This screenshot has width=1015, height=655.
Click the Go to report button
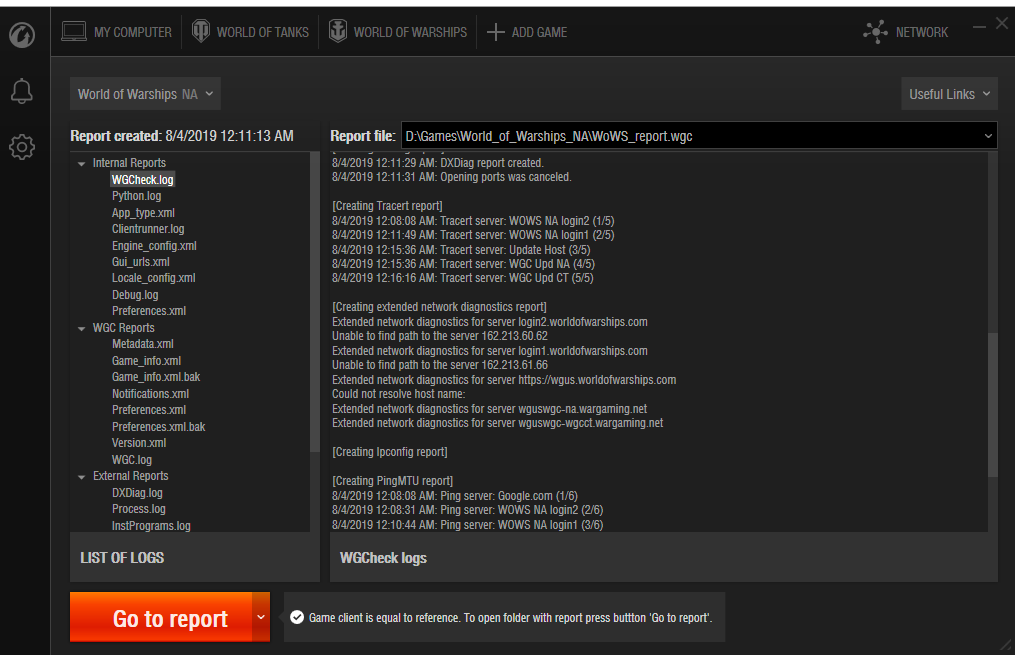pos(161,617)
